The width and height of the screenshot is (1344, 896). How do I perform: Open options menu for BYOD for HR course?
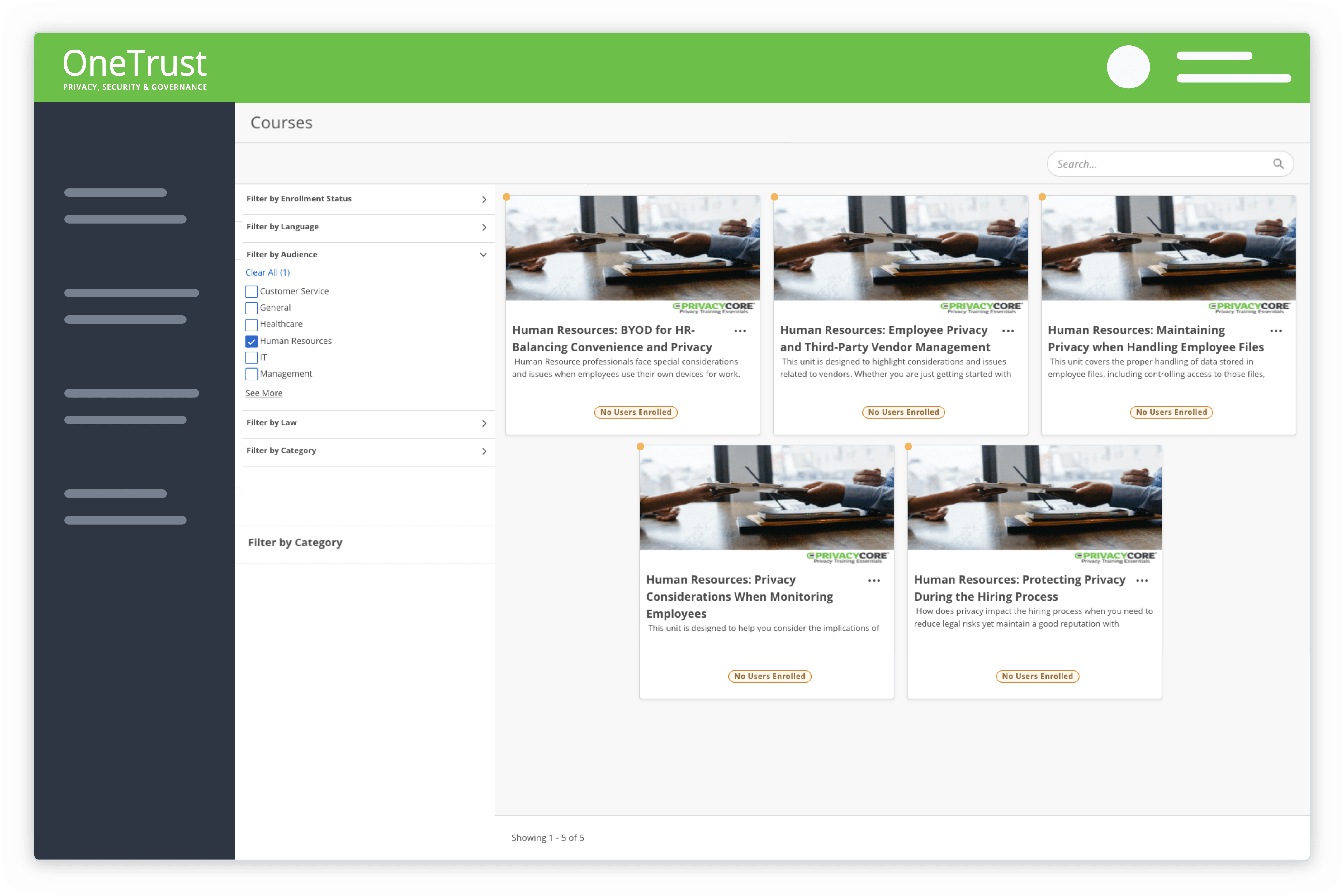click(741, 331)
